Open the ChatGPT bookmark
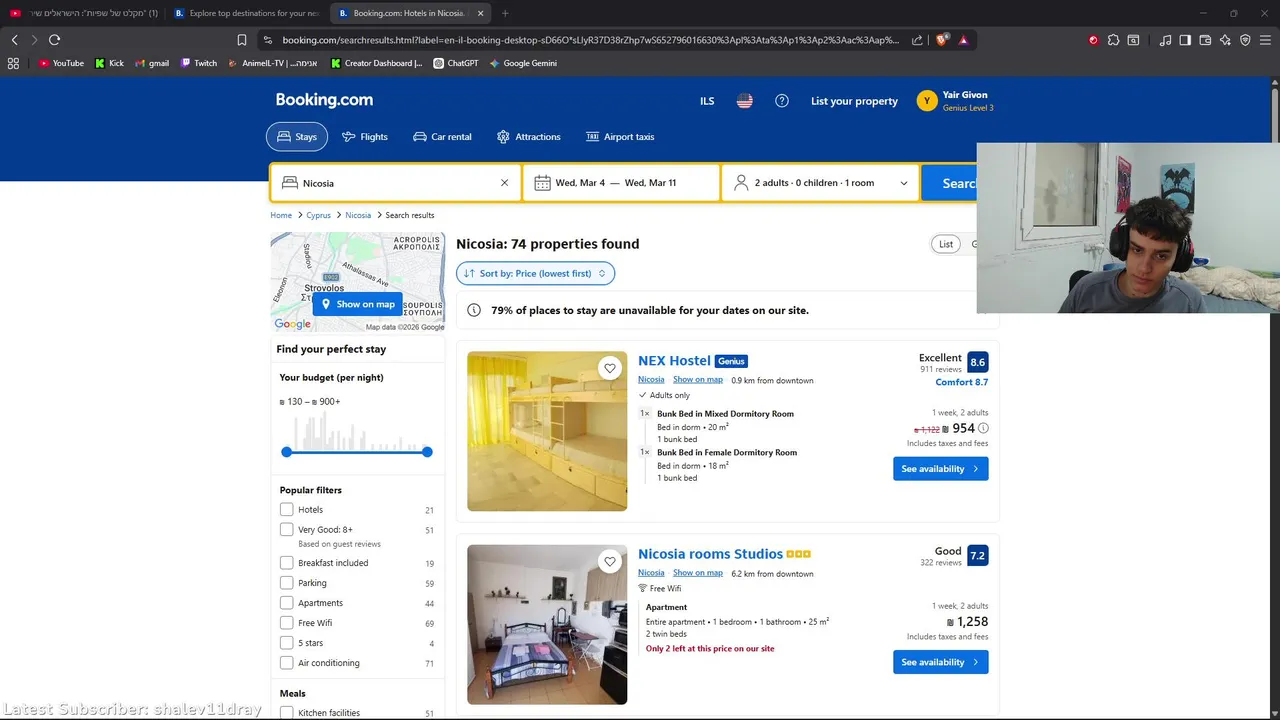 click(456, 63)
